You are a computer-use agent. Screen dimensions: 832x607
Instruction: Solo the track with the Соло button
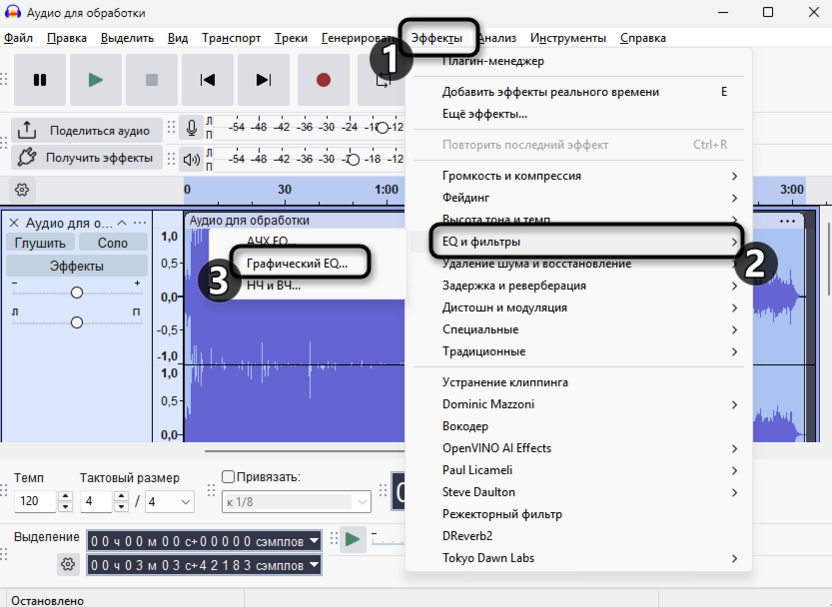pos(113,243)
